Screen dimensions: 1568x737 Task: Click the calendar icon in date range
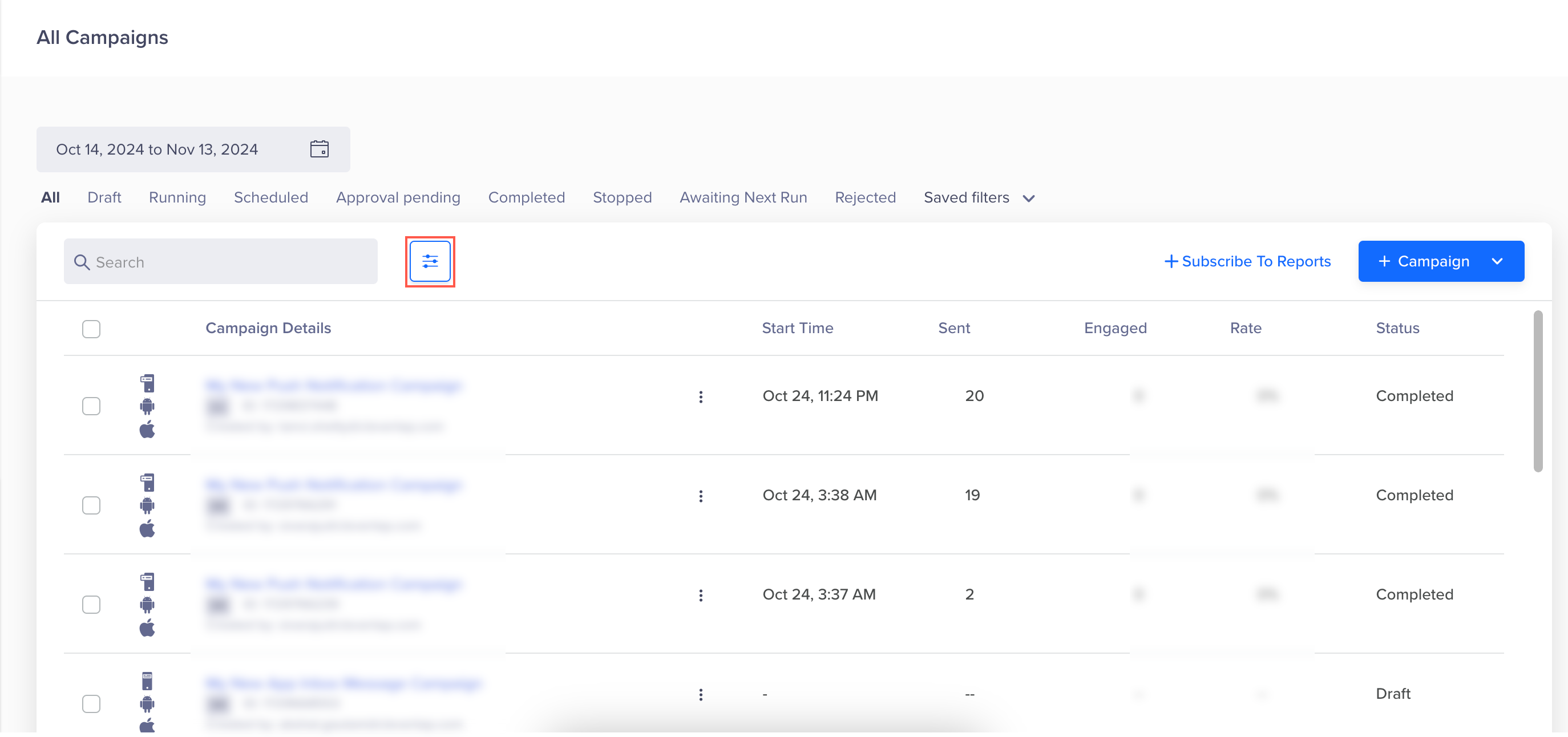(x=319, y=149)
